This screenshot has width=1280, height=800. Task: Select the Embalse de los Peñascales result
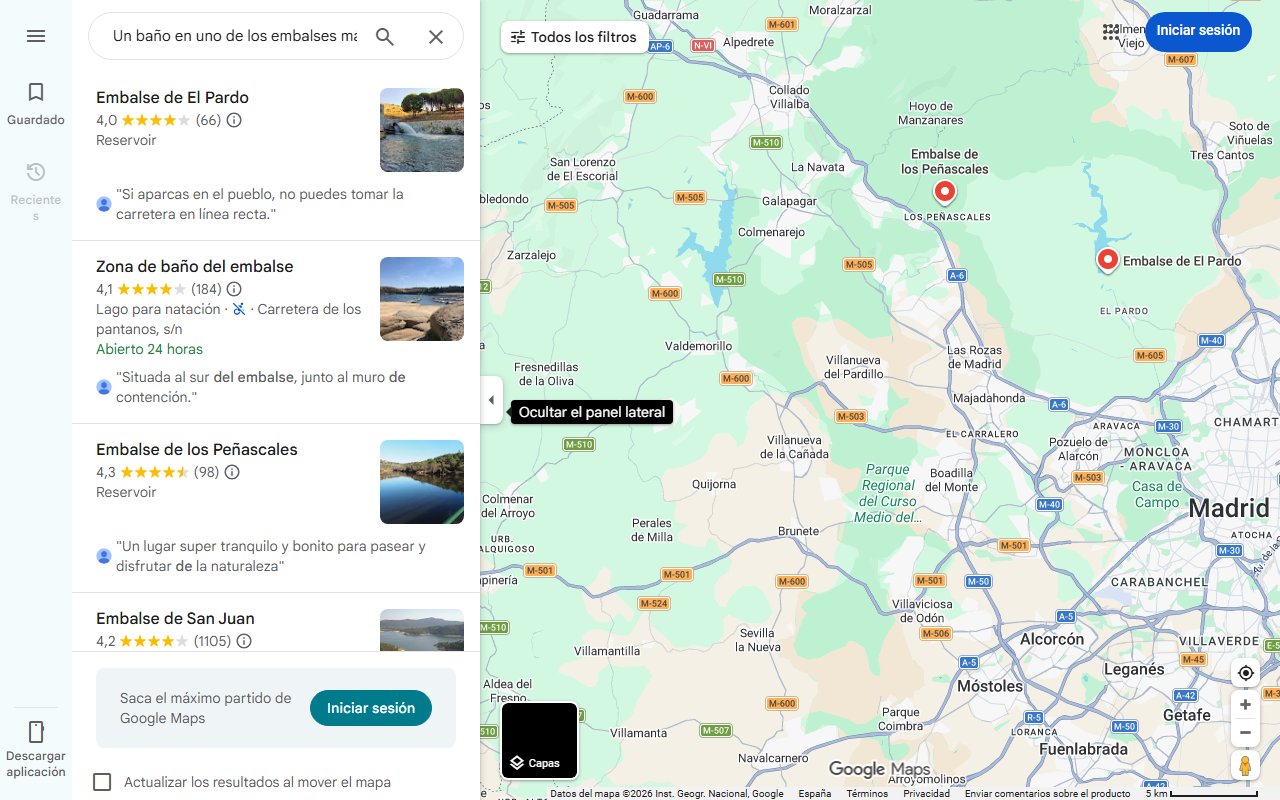tap(197, 450)
